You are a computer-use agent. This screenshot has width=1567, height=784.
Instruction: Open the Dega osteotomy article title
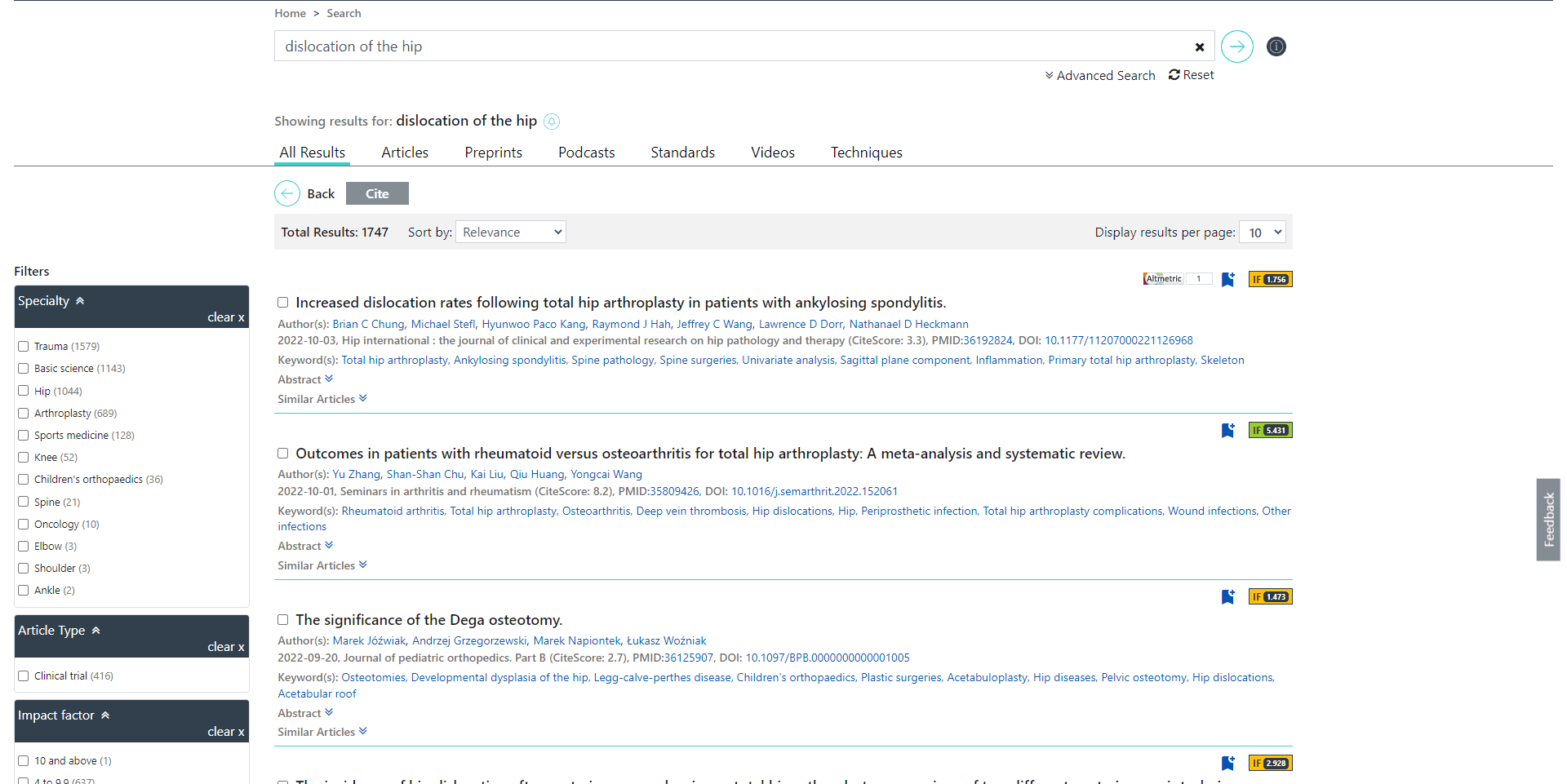click(428, 620)
